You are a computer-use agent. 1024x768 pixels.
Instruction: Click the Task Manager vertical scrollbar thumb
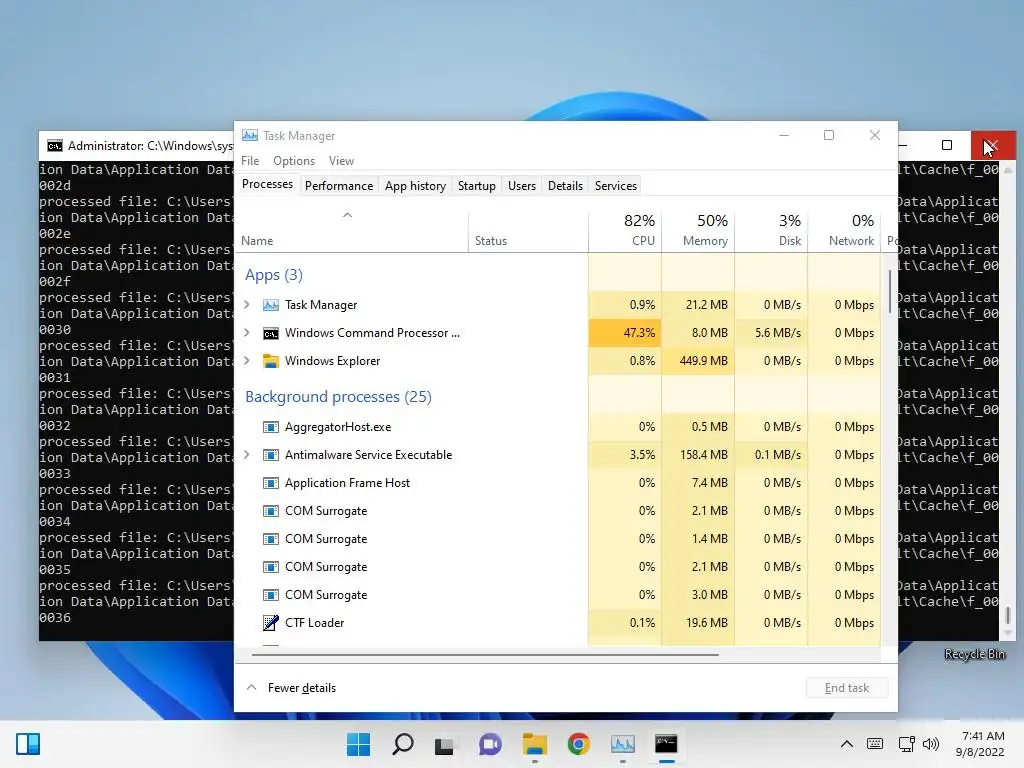(x=889, y=291)
